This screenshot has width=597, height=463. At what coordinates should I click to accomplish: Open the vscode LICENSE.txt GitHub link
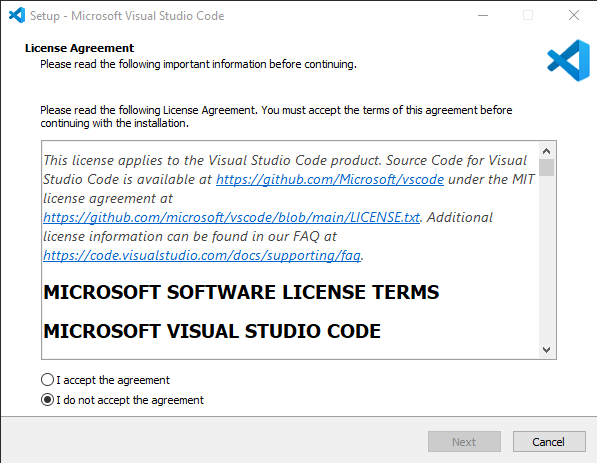point(231,217)
